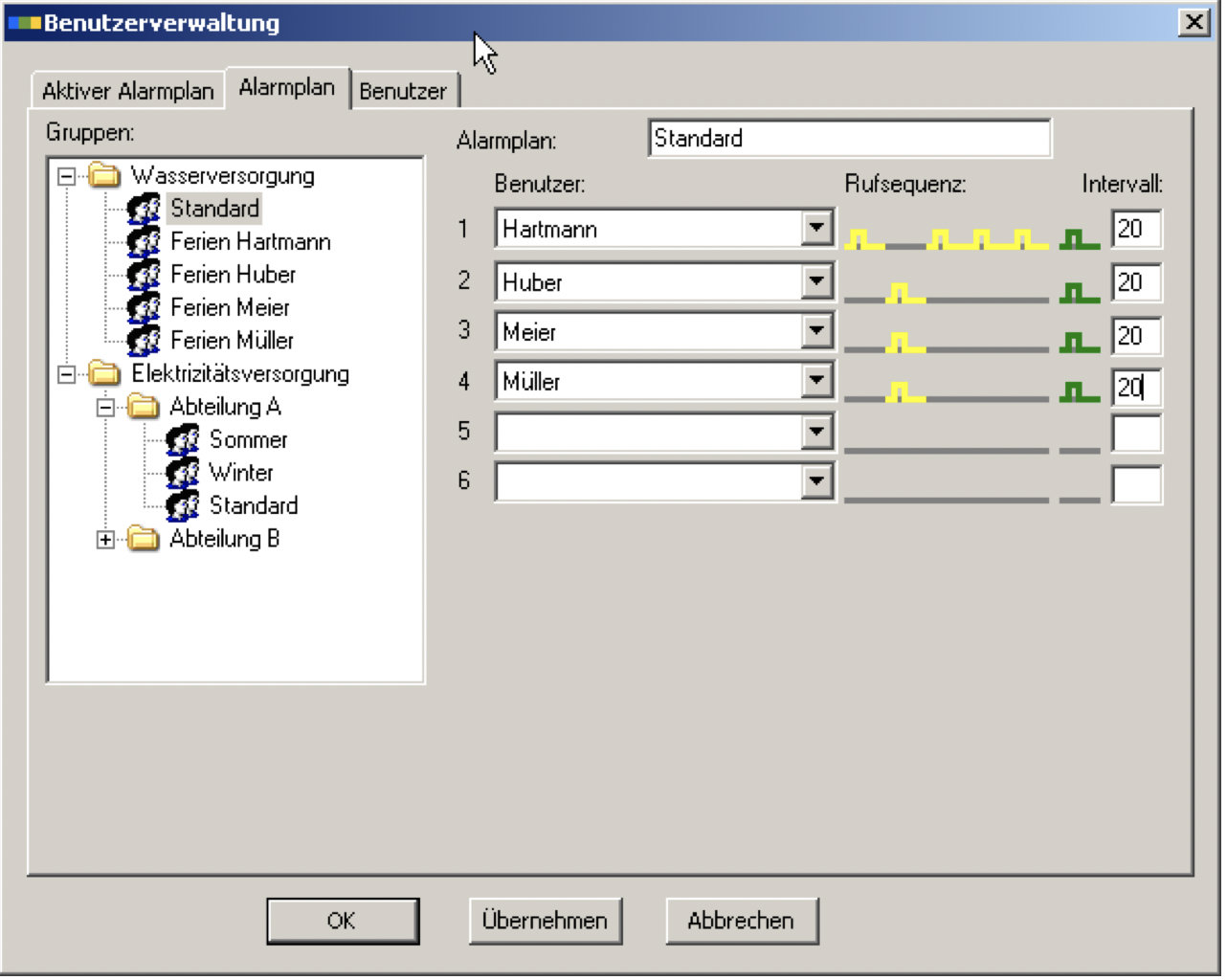Collapse the Elektrizitätsversorgung tree node
This screenshot has height=980, width=1227.
coord(66,374)
